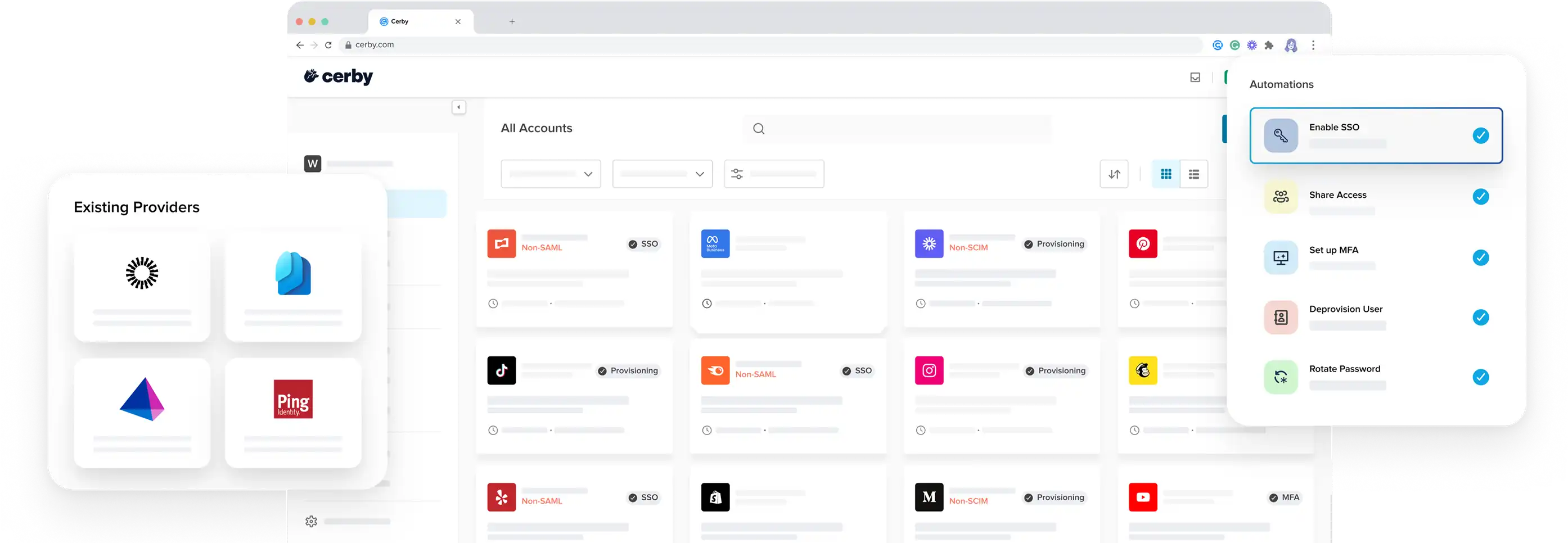
Task: Toggle the Deprovision User checkmark
Action: [1480, 318]
